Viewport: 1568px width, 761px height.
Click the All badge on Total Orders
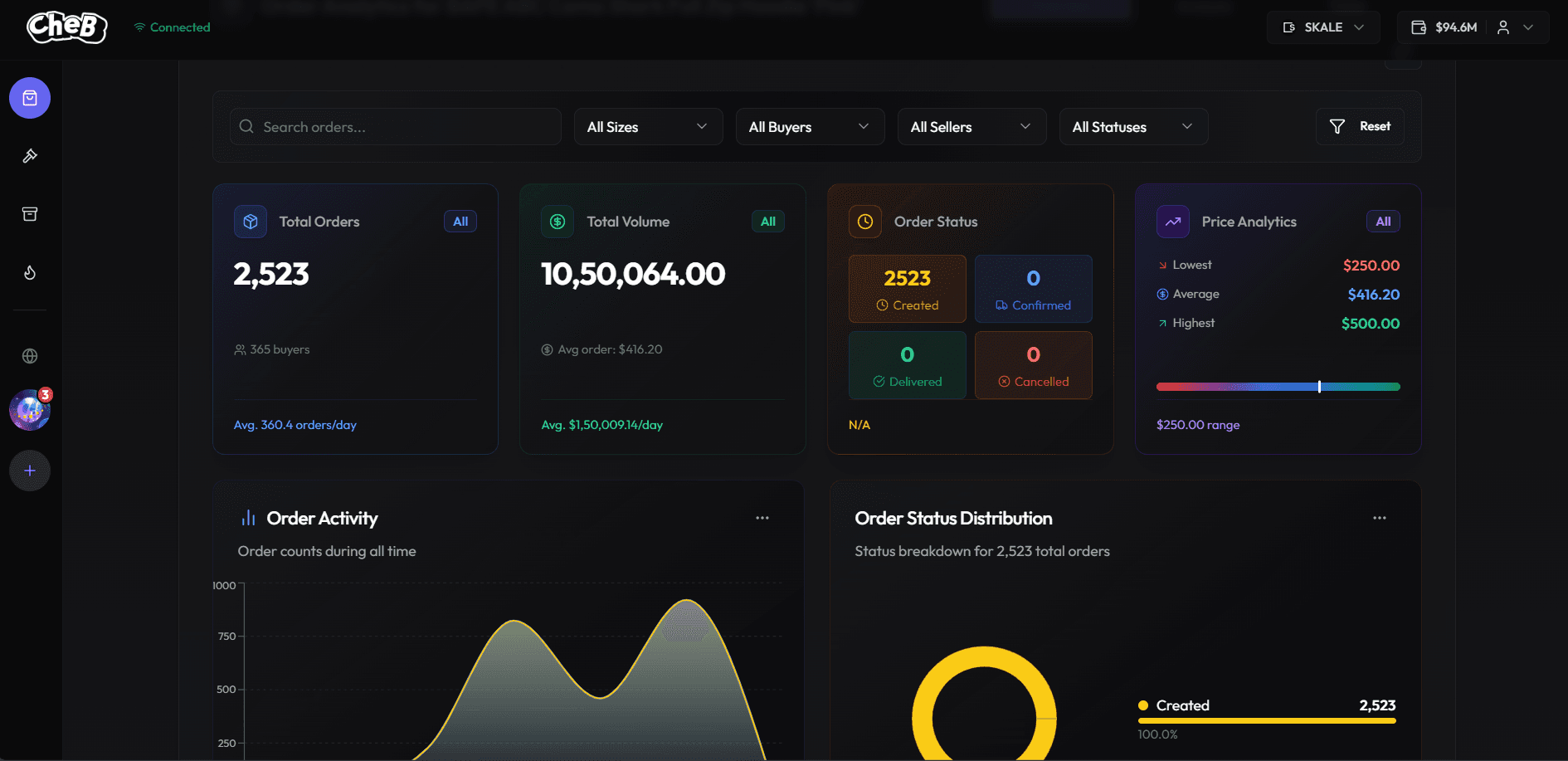(x=460, y=222)
